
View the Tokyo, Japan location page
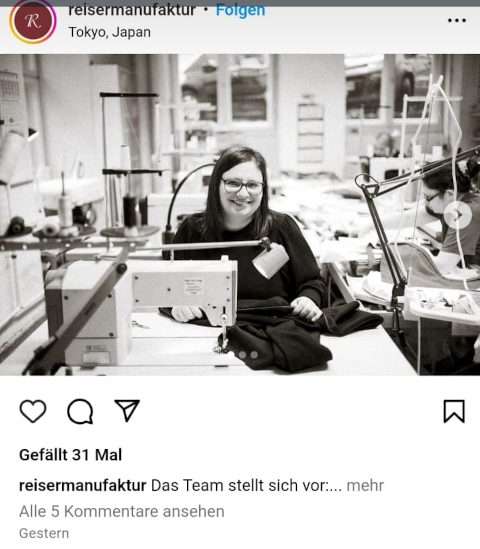[x=110, y=32]
